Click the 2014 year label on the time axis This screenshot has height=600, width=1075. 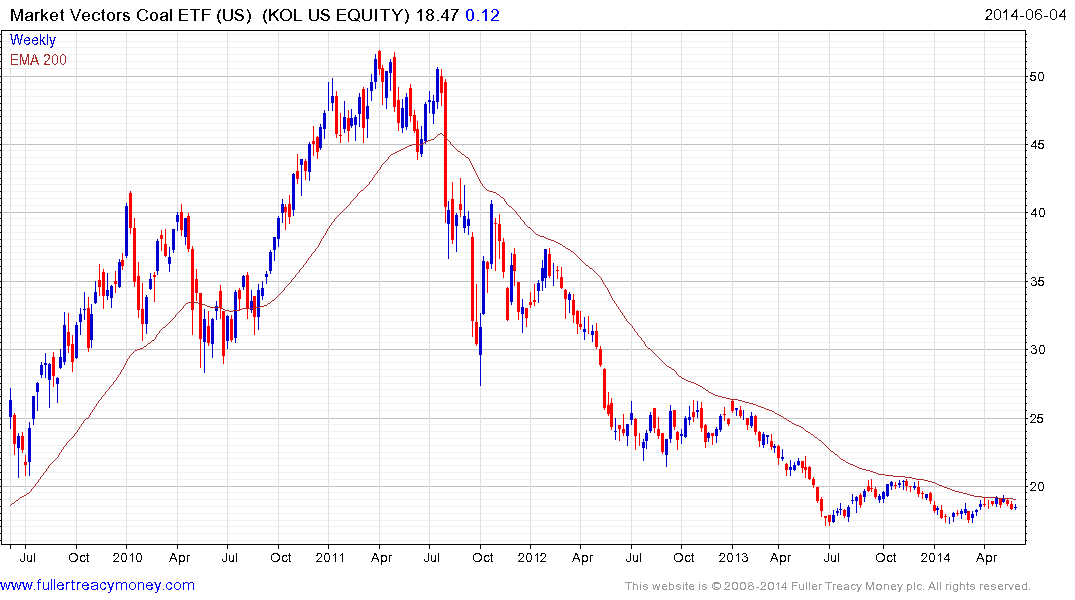(935, 557)
